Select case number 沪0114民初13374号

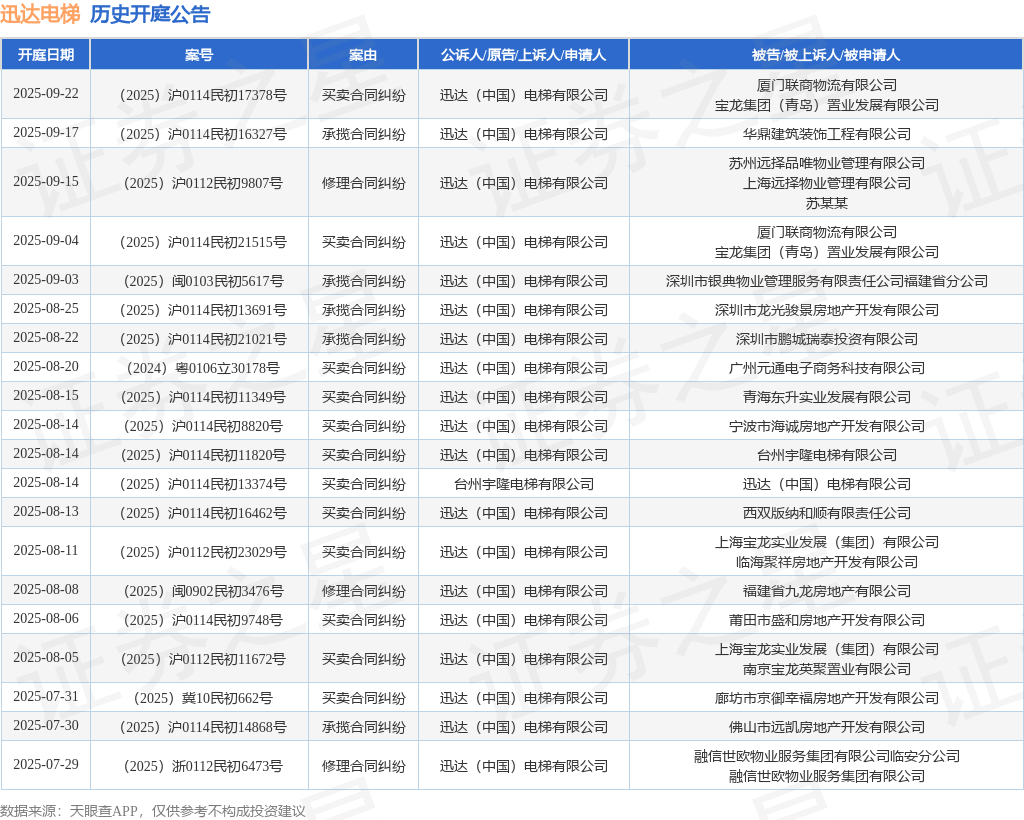(x=203, y=484)
